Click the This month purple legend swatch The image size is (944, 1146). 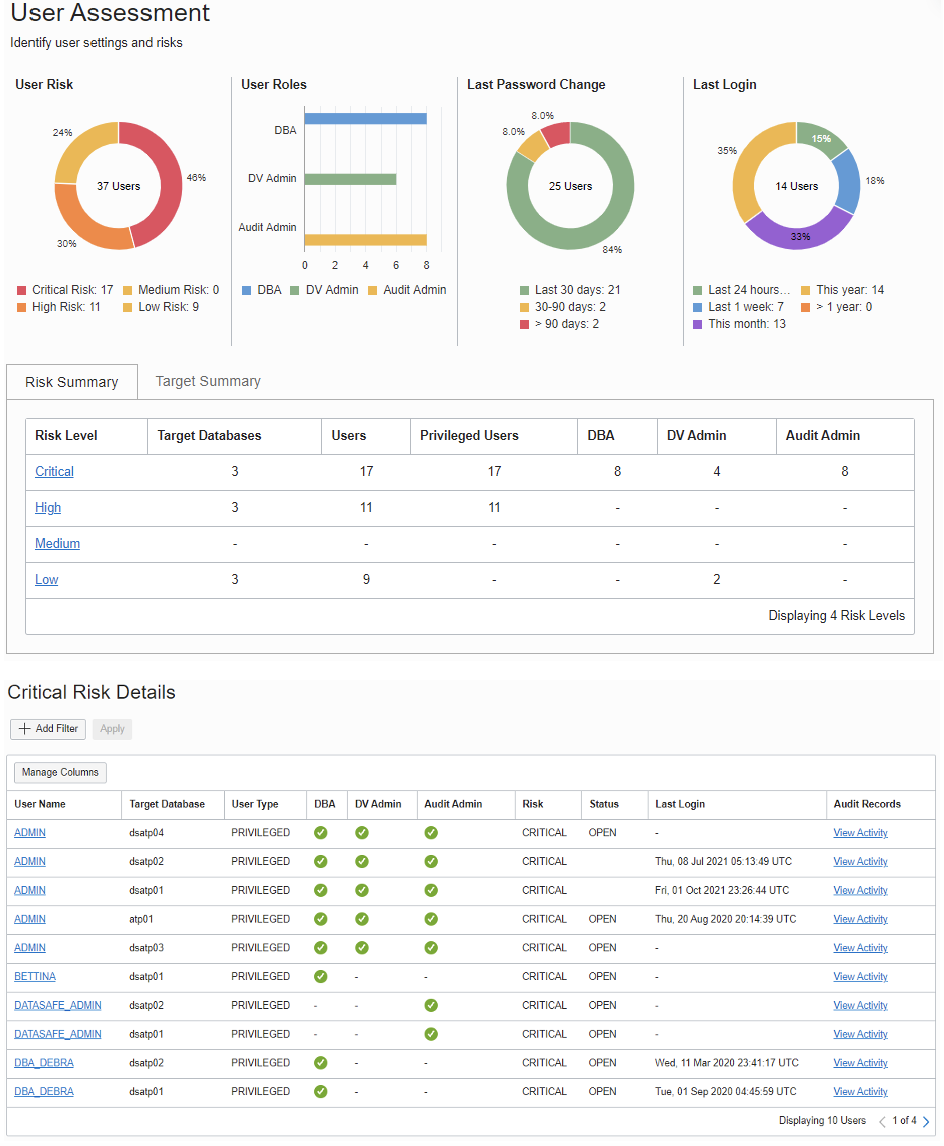(698, 325)
